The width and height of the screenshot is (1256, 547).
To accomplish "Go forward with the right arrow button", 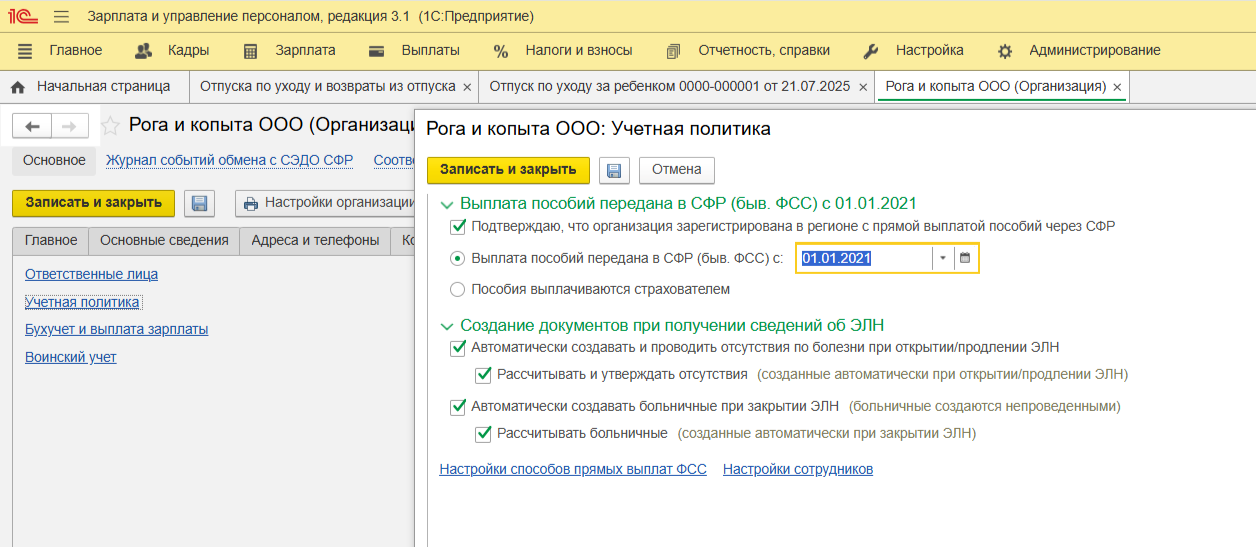I will [x=70, y=126].
